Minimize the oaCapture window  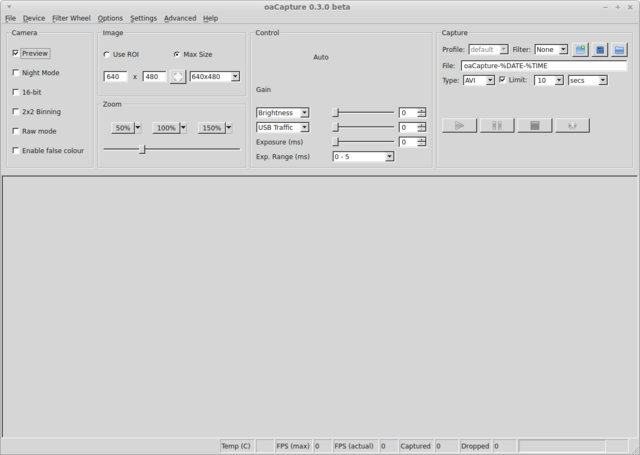pyautogui.click(x=605, y=7)
